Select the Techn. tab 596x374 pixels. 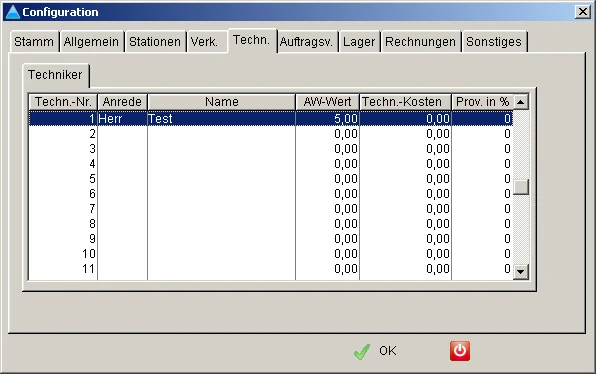[x=252, y=40]
